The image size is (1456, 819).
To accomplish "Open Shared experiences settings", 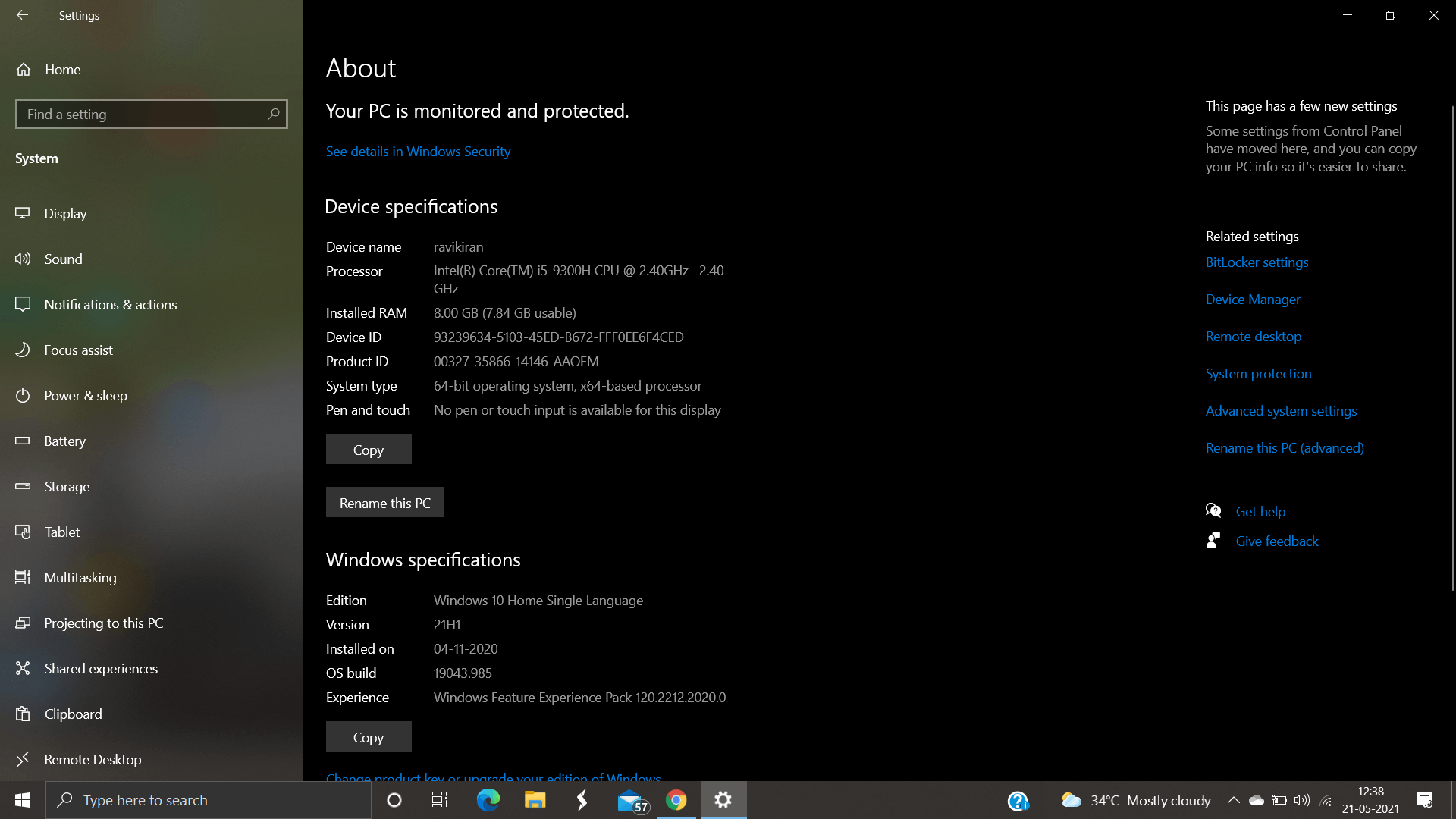I will click(x=152, y=668).
